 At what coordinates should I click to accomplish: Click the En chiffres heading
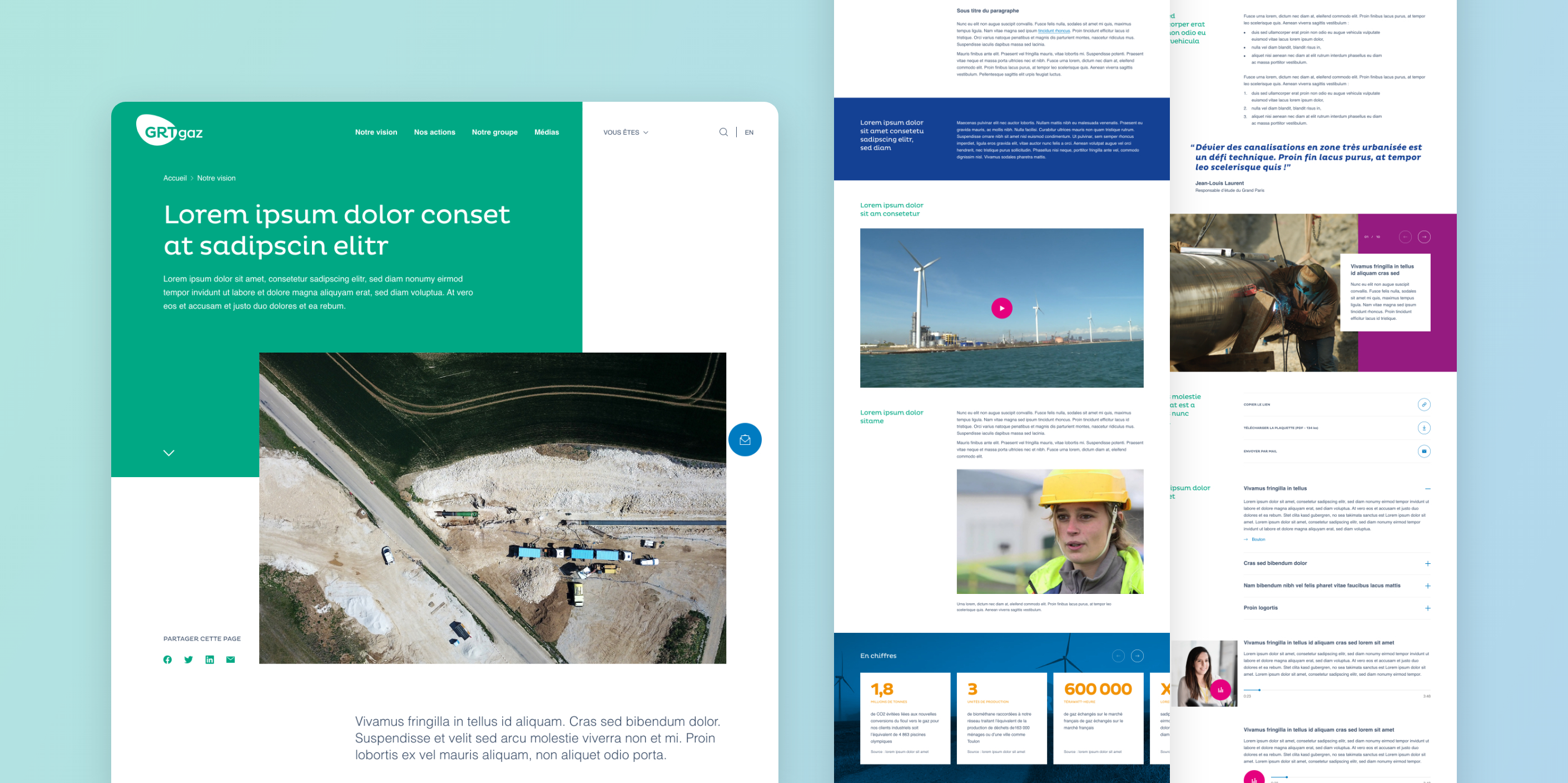click(x=878, y=656)
